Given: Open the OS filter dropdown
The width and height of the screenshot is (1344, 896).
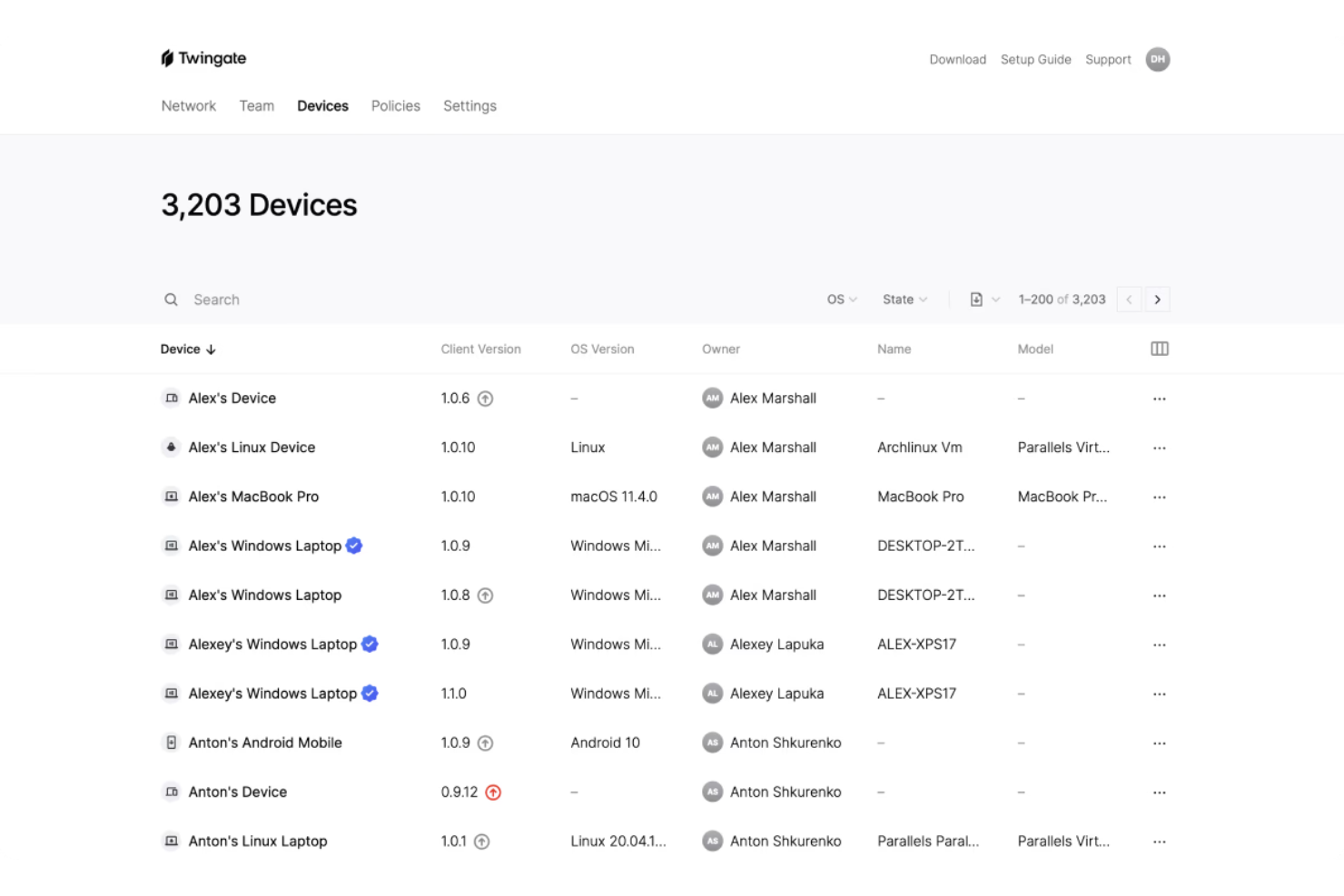Looking at the screenshot, I should click(x=840, y=299).
